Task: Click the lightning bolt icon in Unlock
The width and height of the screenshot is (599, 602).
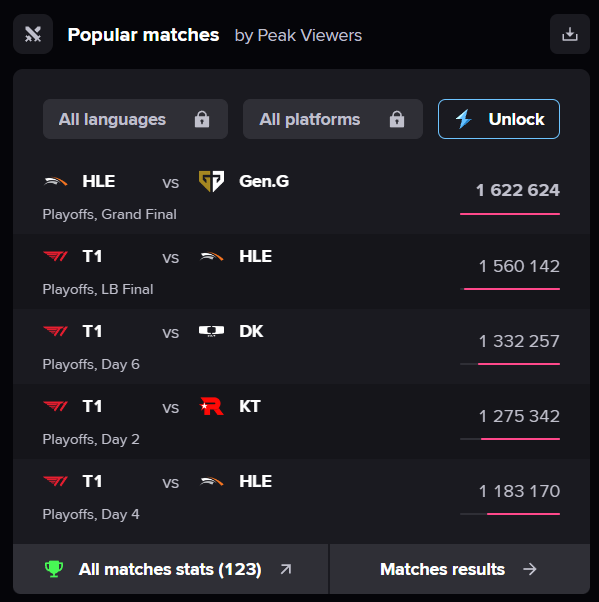Action: [464, 119]
